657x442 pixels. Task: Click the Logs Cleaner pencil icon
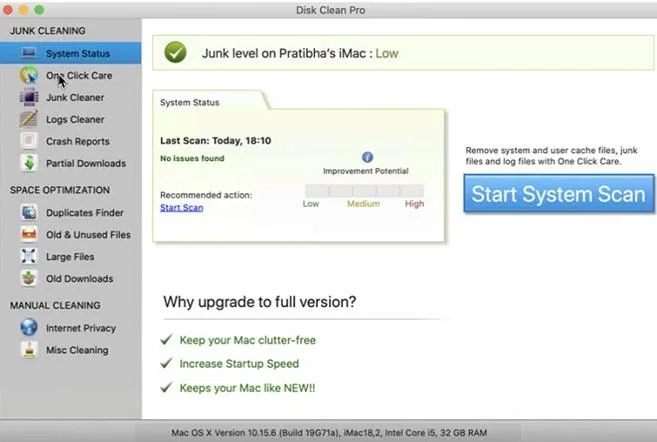[29, 119]
